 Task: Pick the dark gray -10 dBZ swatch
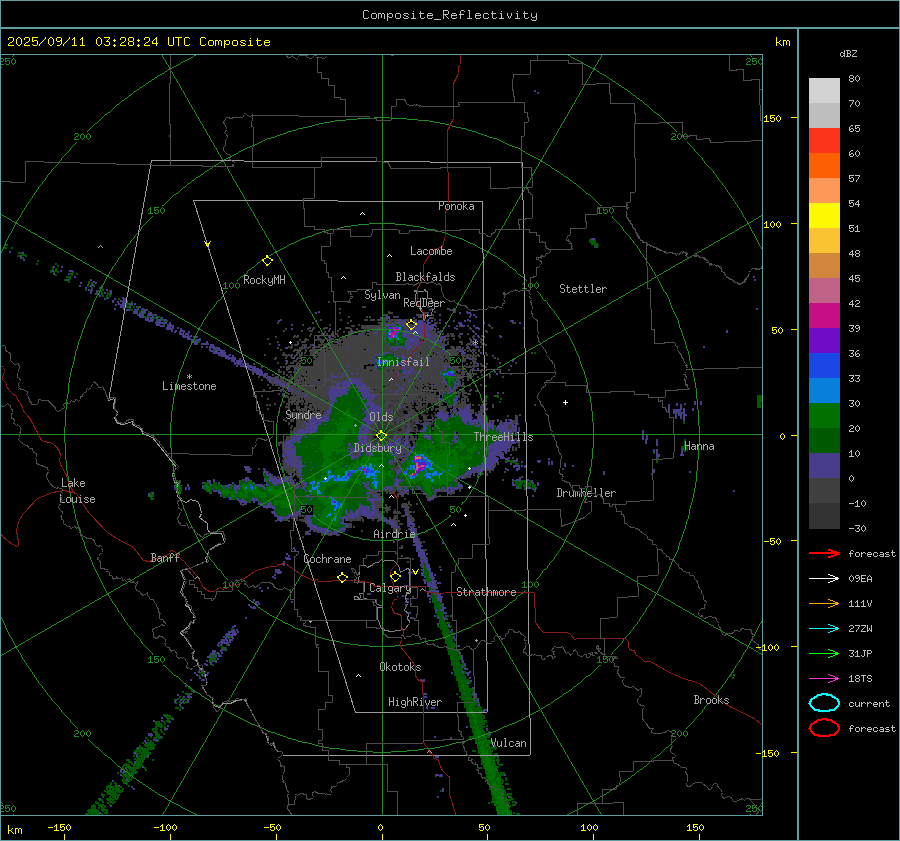point(824,515)
